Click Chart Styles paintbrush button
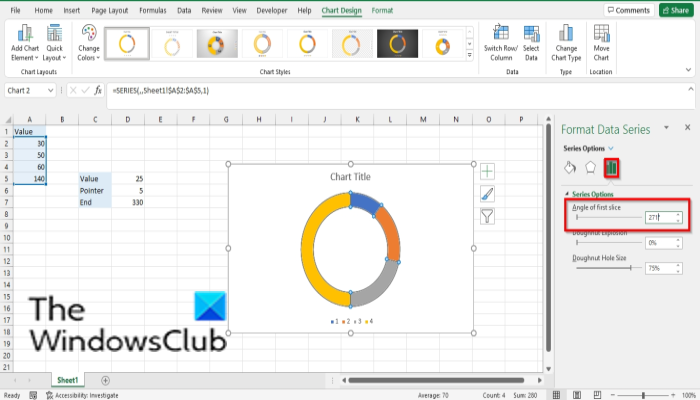 click(487, 194)
